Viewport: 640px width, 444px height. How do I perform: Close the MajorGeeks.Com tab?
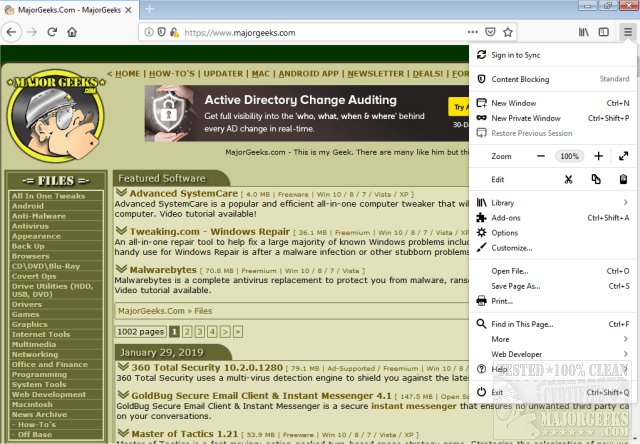128,10
